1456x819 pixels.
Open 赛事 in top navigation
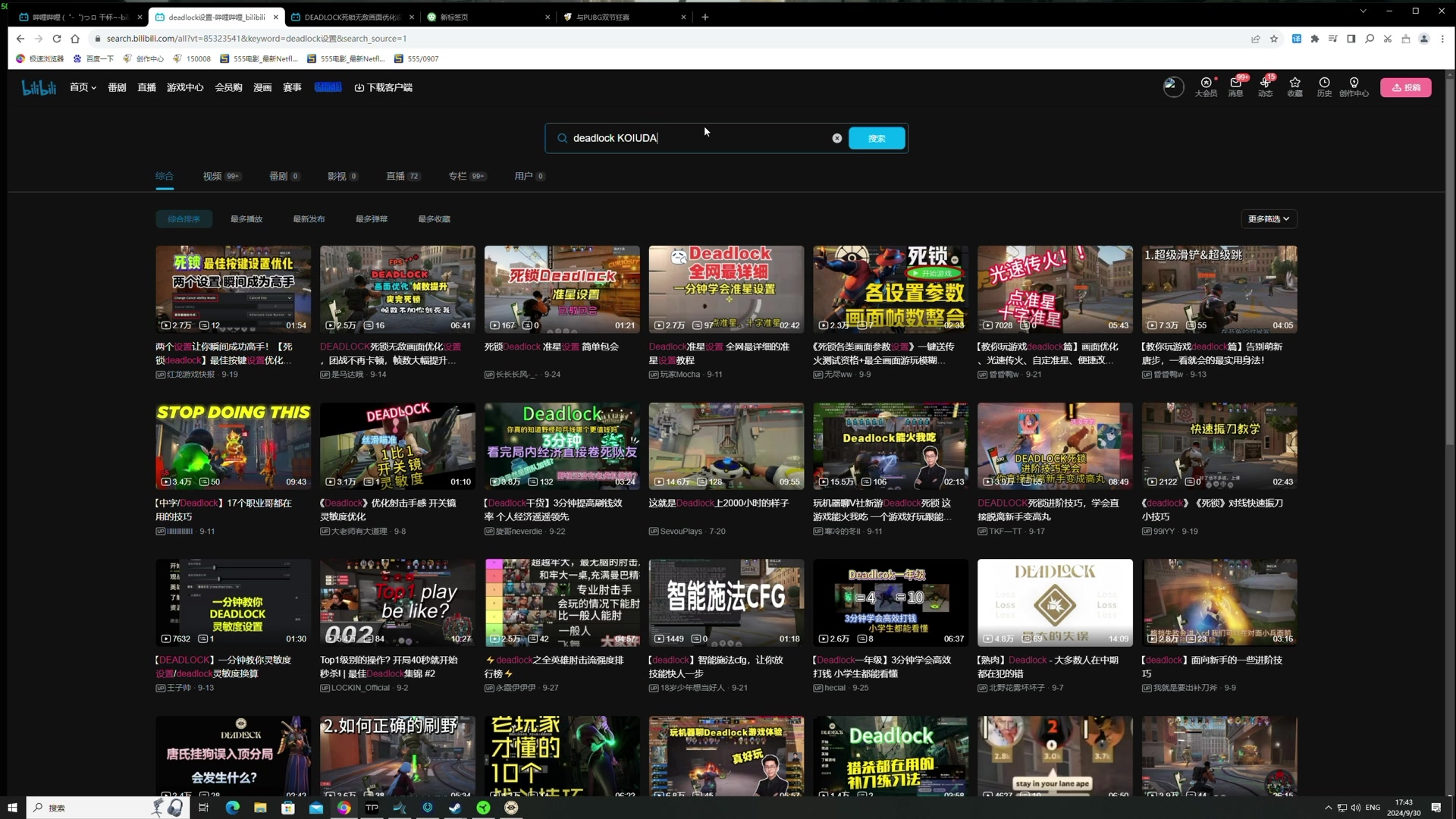[x=292, y=87]
